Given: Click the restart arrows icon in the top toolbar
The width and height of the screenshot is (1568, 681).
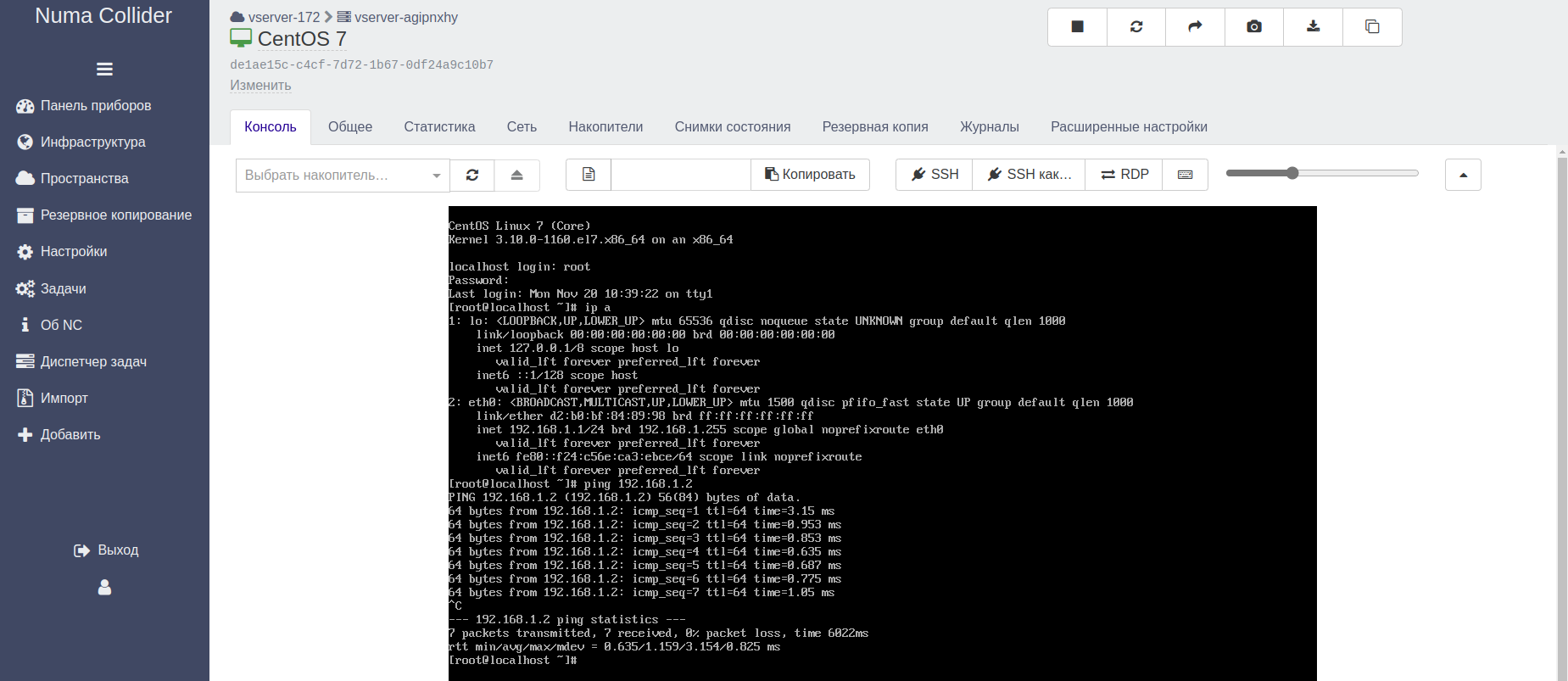Looking at the screenshot, I should pos(1136,27).
